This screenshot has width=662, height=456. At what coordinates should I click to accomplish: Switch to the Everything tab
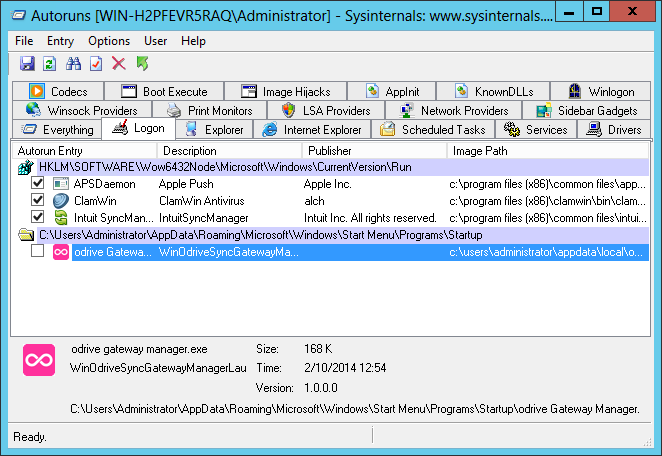pos(57,129)
